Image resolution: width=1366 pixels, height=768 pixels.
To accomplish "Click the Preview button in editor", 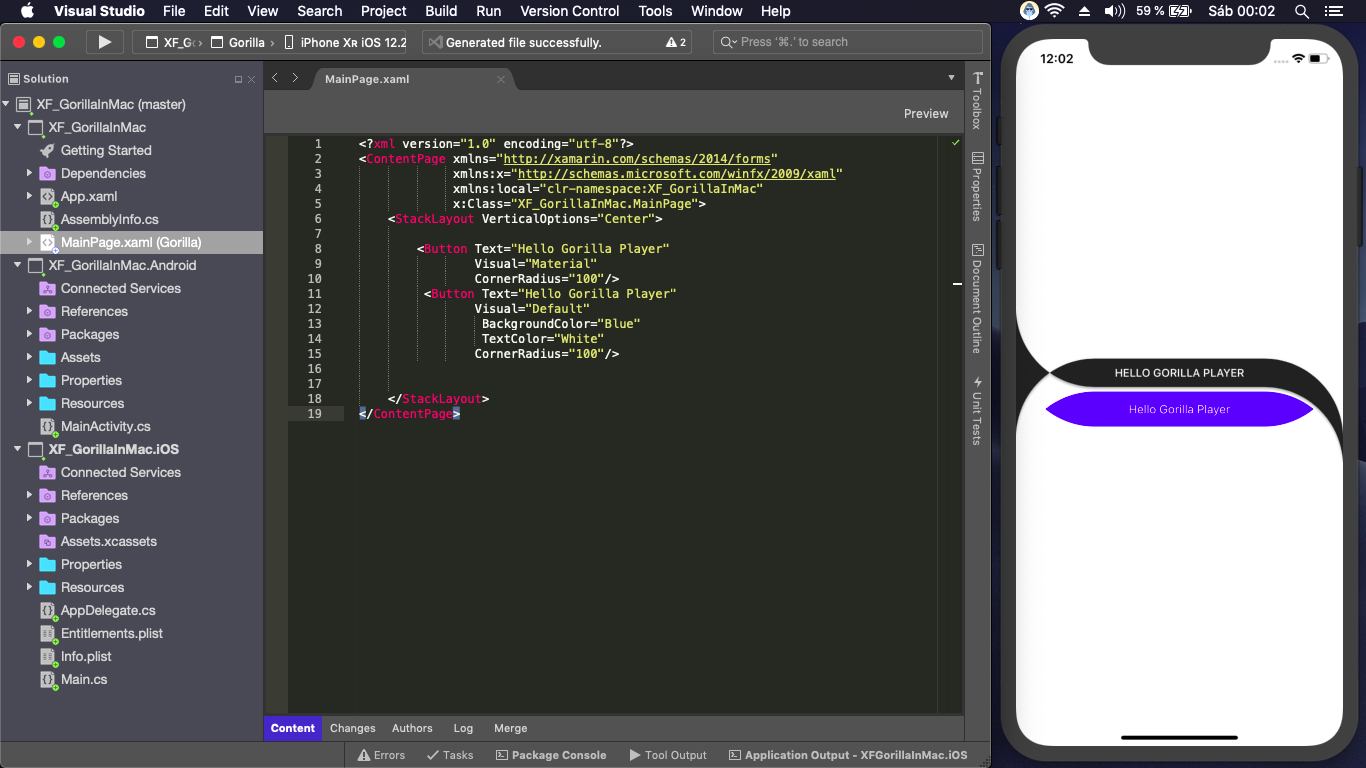I will coord(926,114).
